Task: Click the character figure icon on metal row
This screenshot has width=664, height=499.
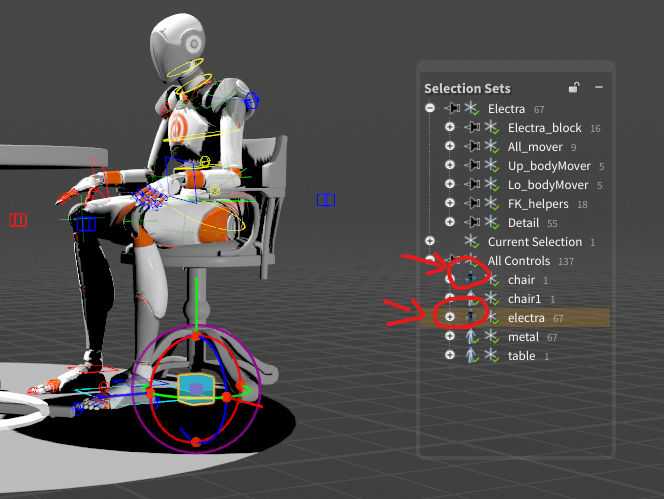Action: [471, 336]
